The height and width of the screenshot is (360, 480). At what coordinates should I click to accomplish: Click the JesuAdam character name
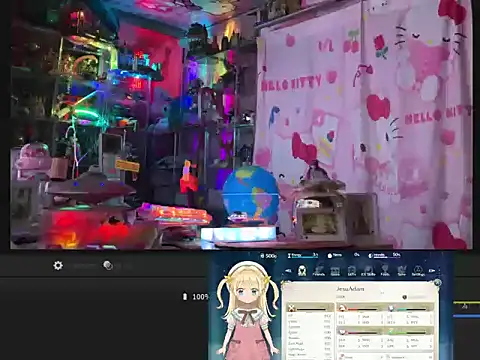[x=350, y=289]
